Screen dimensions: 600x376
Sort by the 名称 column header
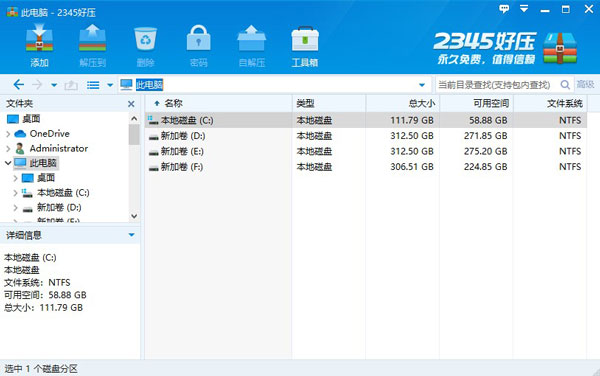[218, 103]
